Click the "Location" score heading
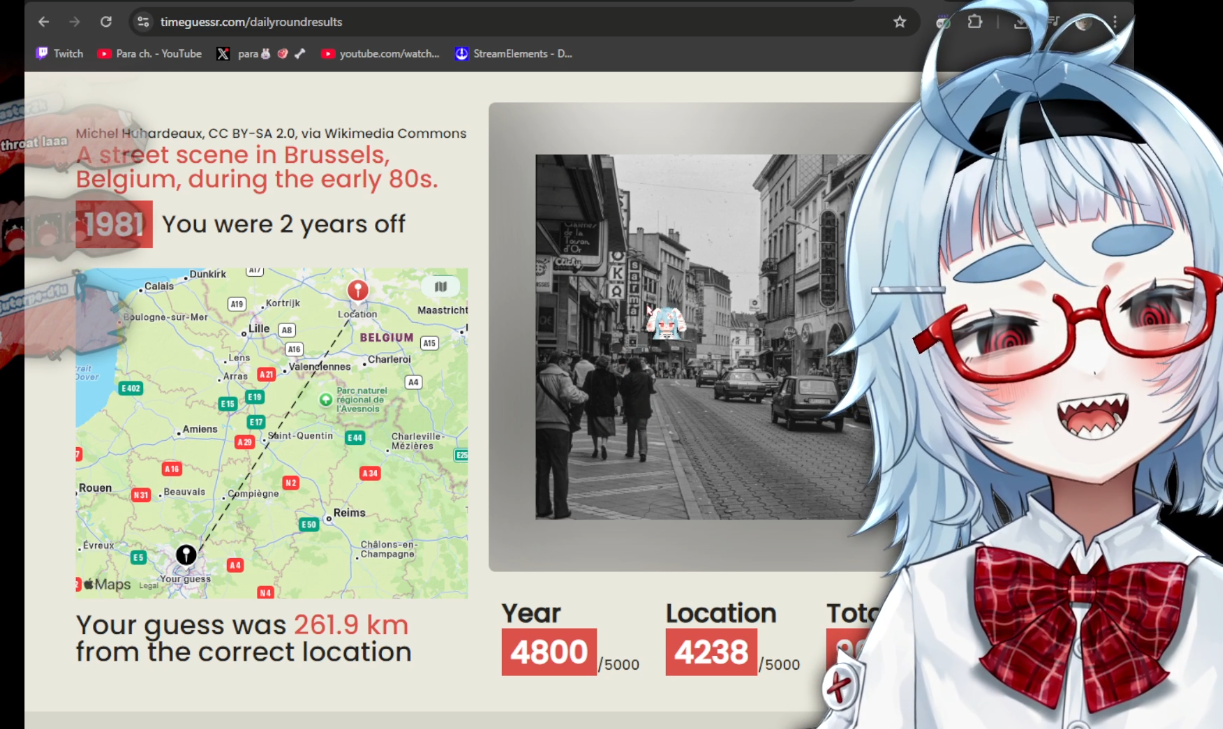 [x=721, y=613]
